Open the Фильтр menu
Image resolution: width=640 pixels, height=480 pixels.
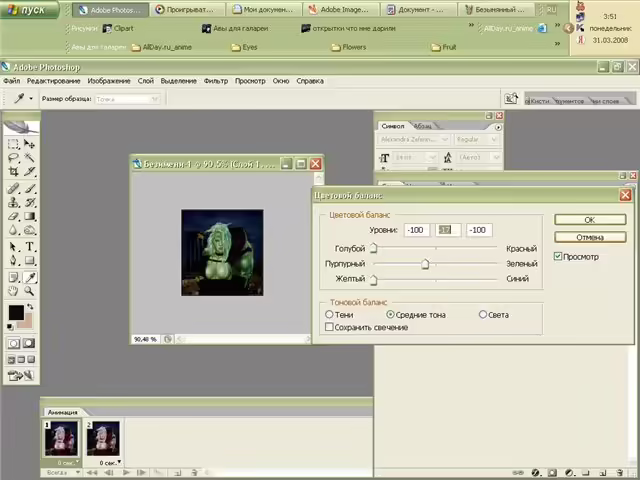coord(216,81)
